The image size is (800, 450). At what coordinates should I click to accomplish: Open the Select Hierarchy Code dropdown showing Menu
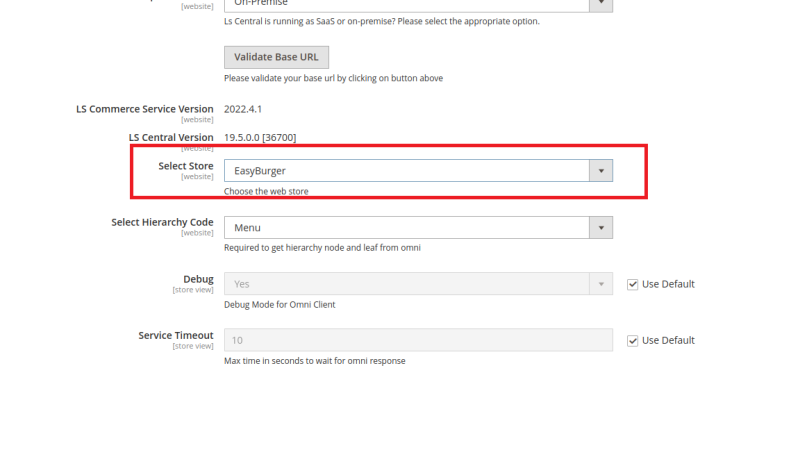point(418,228)
